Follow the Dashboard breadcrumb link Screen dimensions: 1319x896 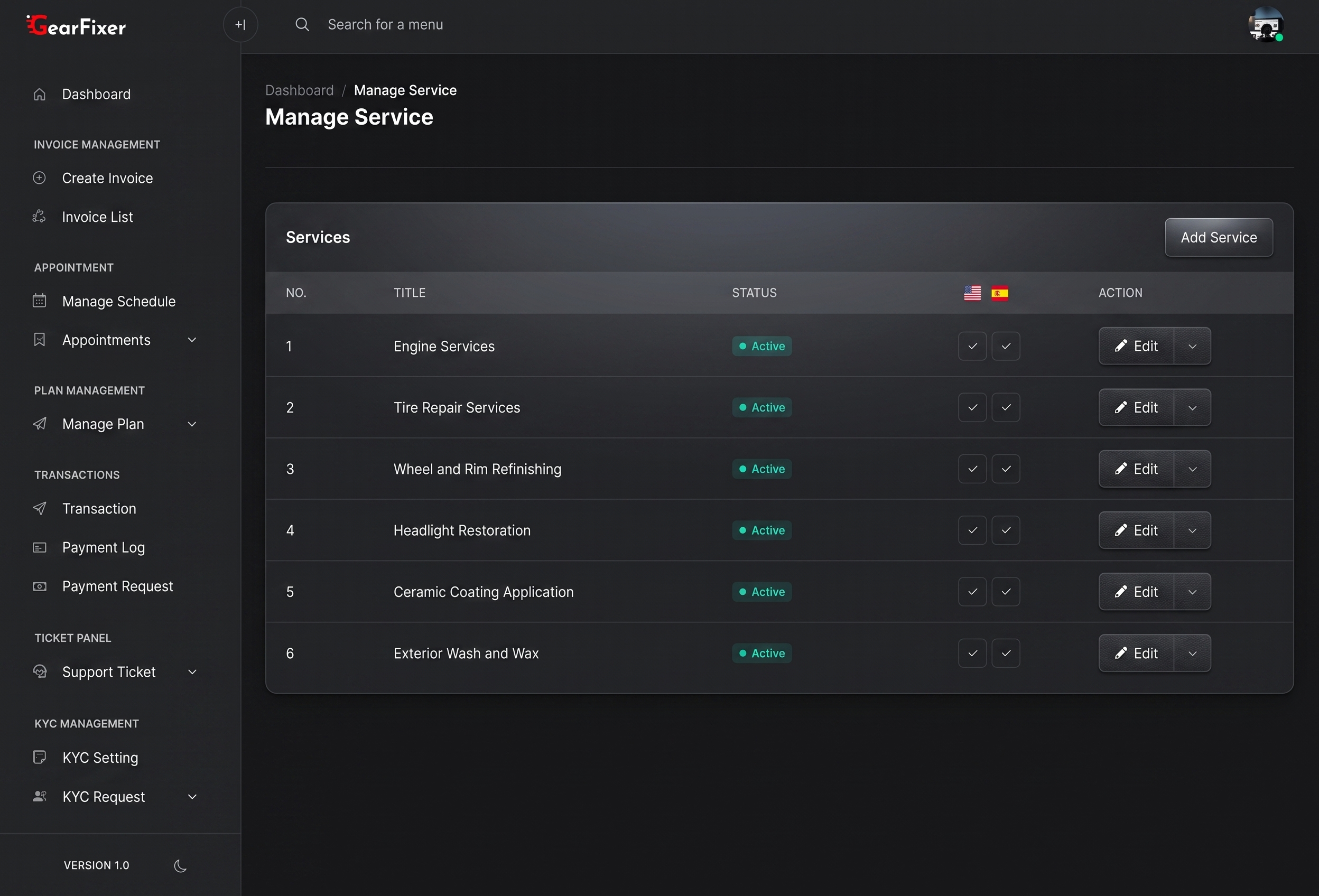pos(299,90)
